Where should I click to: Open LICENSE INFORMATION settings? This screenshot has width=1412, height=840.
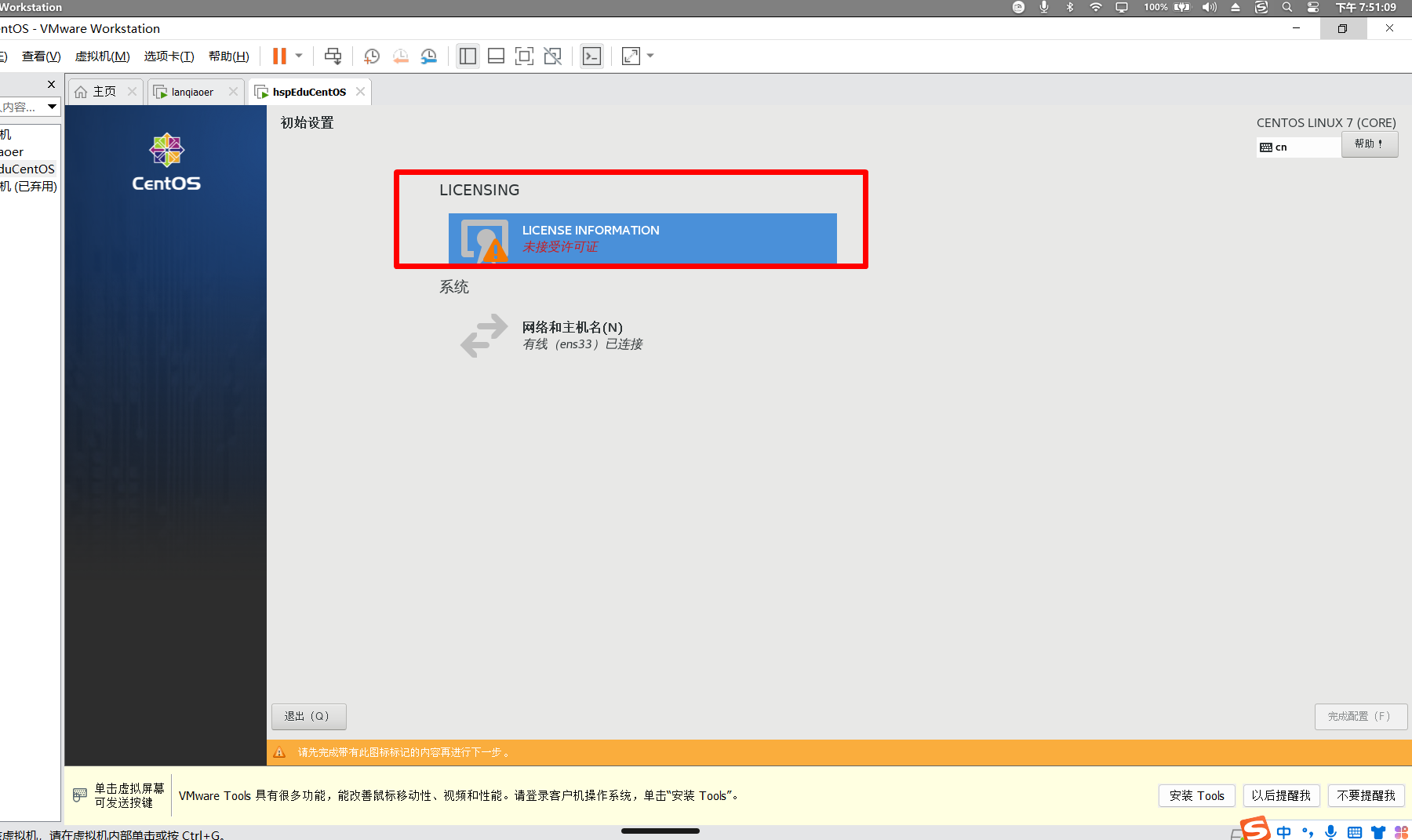click(642, 238)
